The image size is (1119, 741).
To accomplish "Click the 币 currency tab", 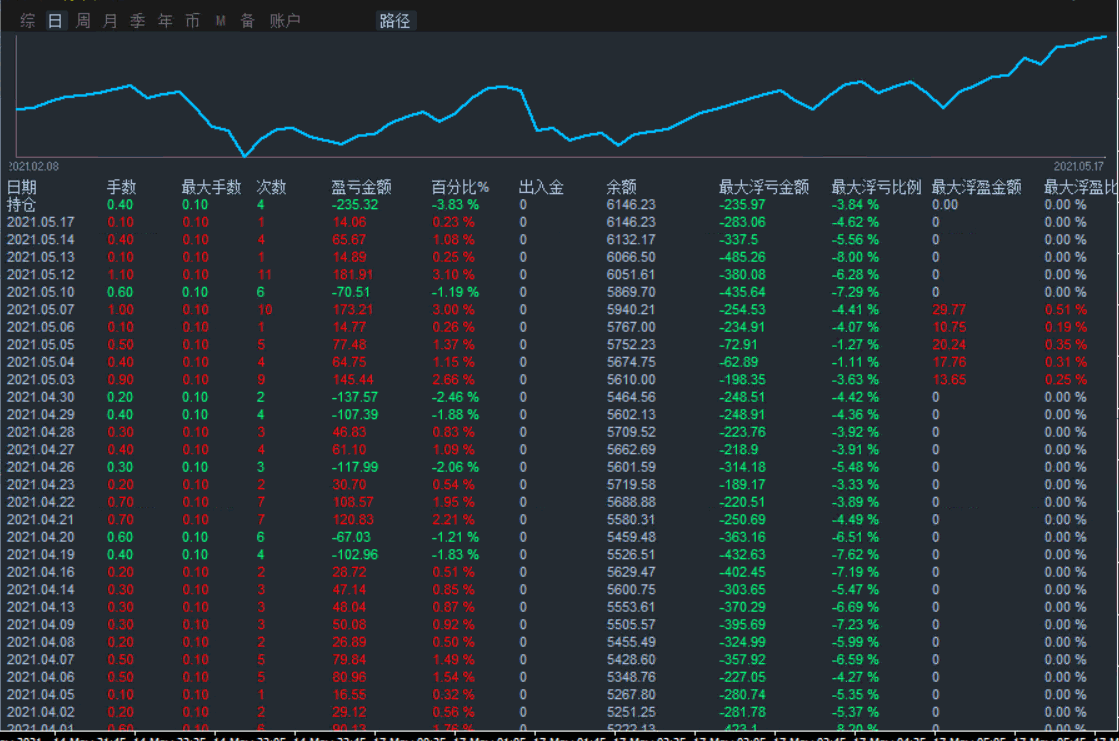I will click(192, 21).
